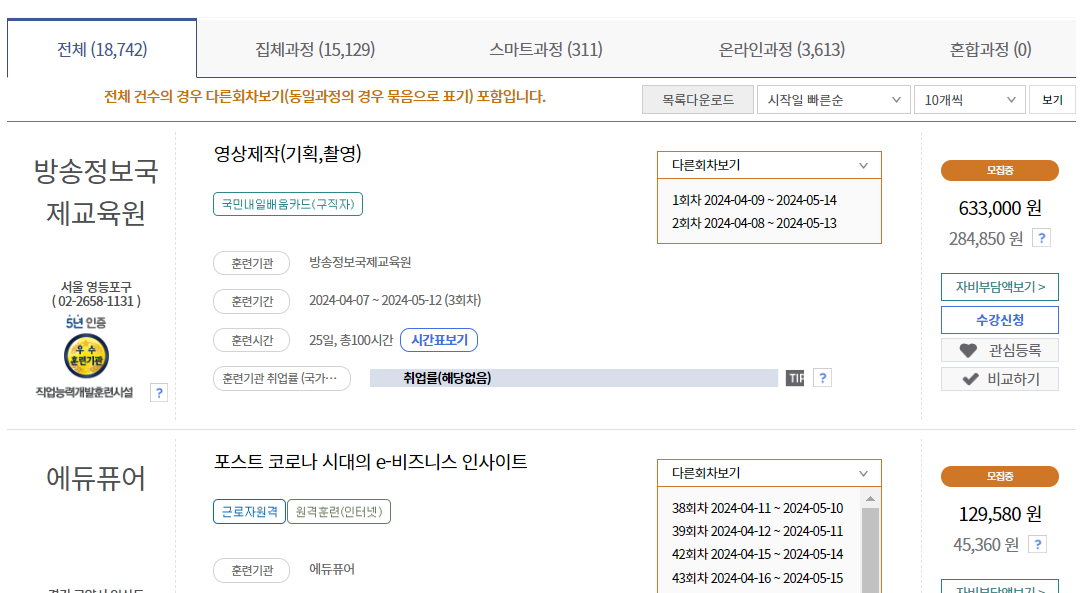Click the 취업률(해당없음) progress bar

[573, 378]
